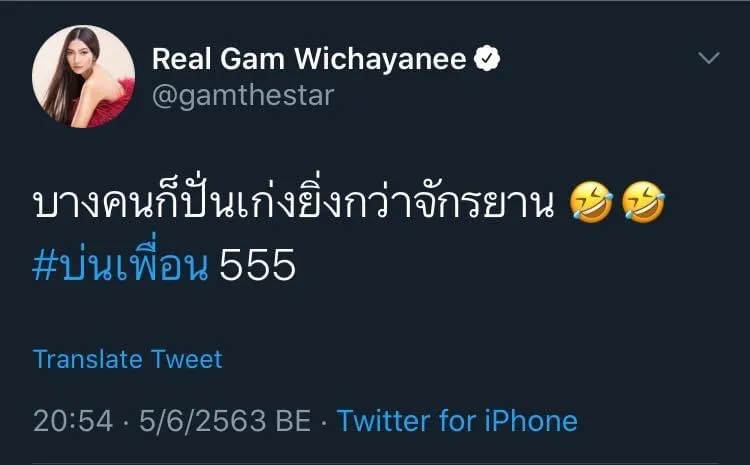Click Translate Tweet

pos(127,359)
